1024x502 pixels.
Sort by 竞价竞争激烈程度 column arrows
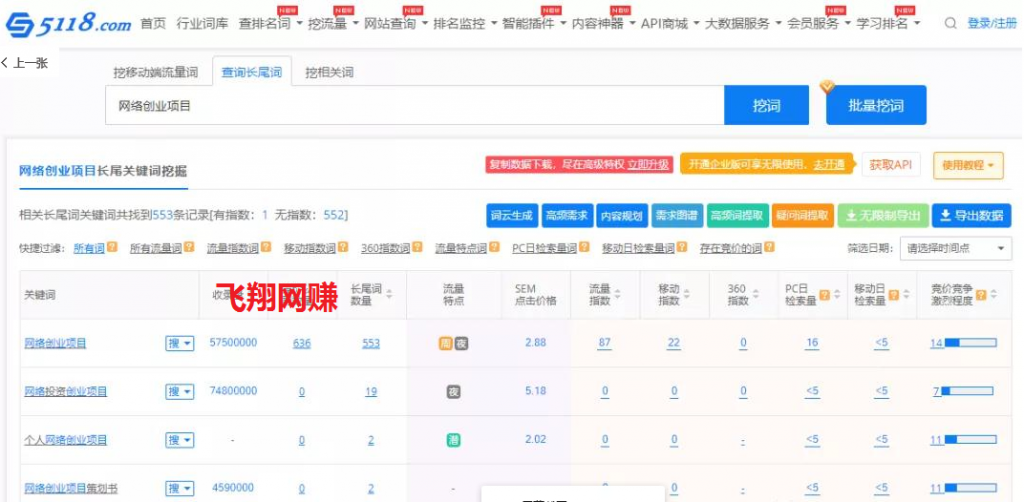pyautogui.click(x=993, y=294)
